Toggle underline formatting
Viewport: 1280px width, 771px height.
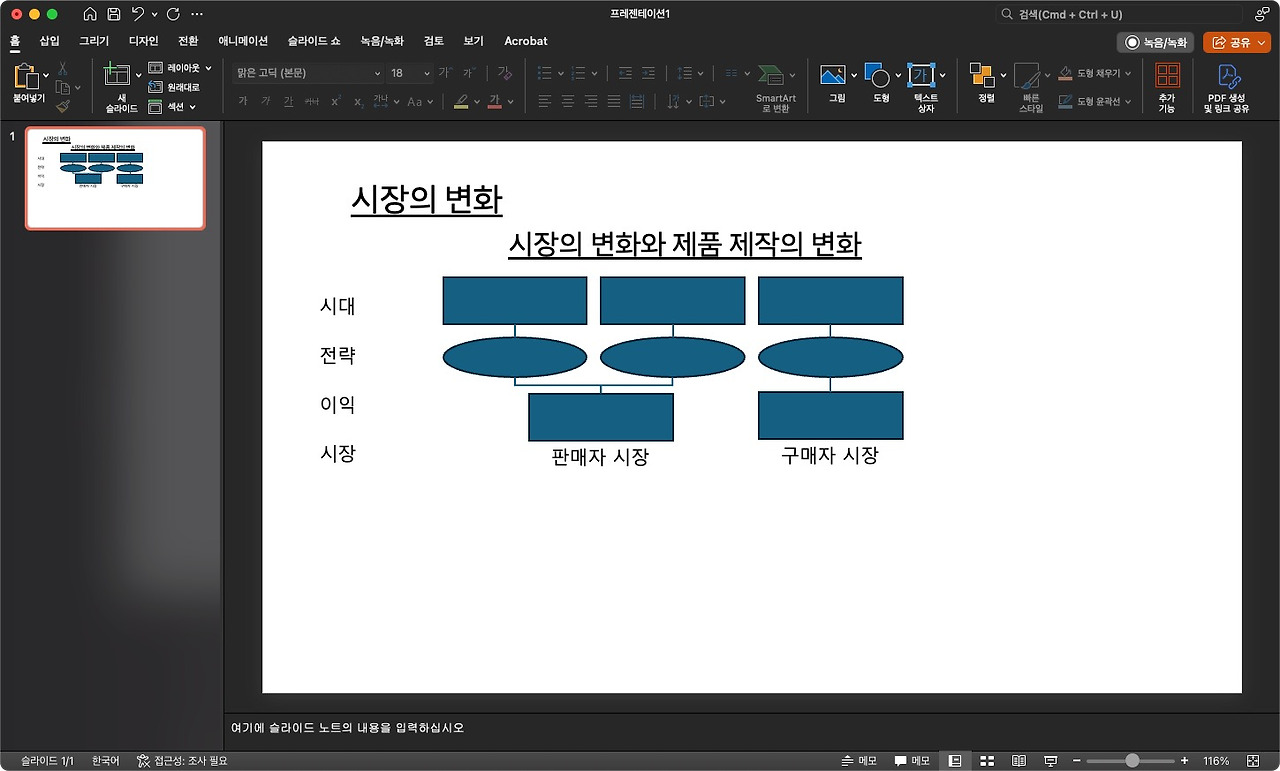point(287,101)
